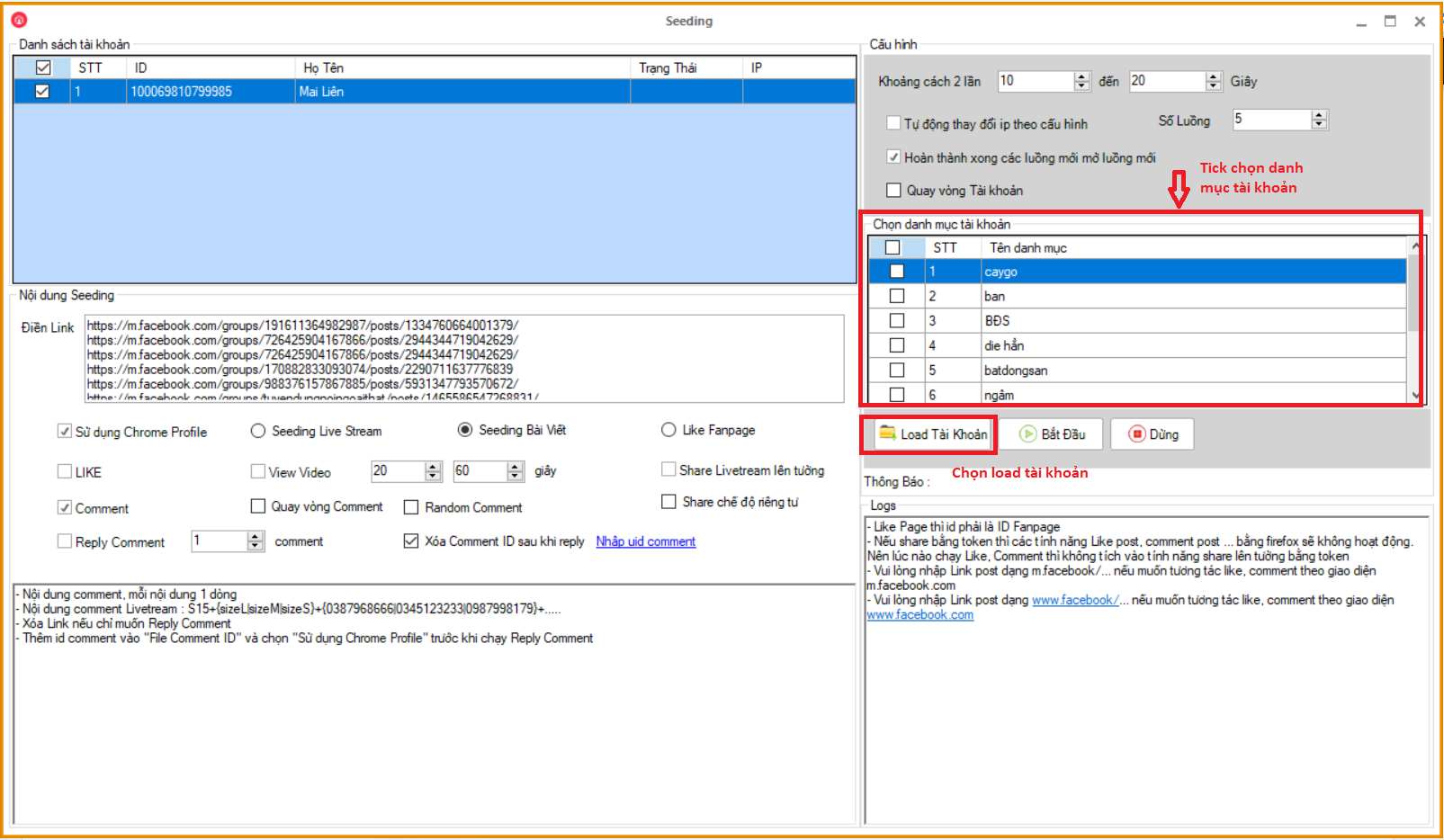
Task: Enable the View Video checkbox
Action: (258, 471)
